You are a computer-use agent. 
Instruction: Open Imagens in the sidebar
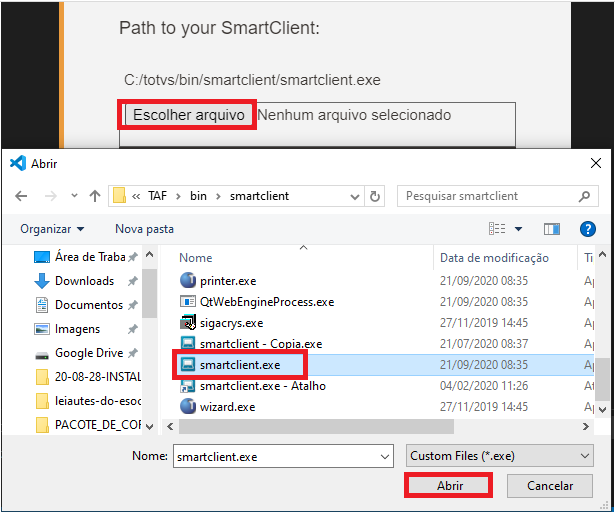85,329
